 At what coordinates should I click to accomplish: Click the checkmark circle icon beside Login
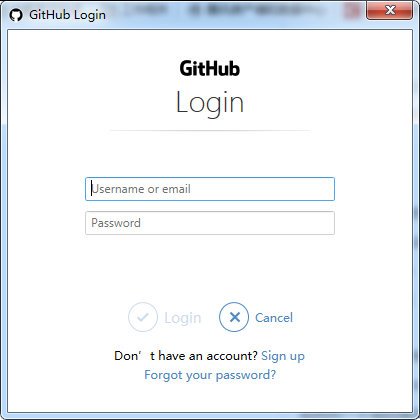[143, 317]
